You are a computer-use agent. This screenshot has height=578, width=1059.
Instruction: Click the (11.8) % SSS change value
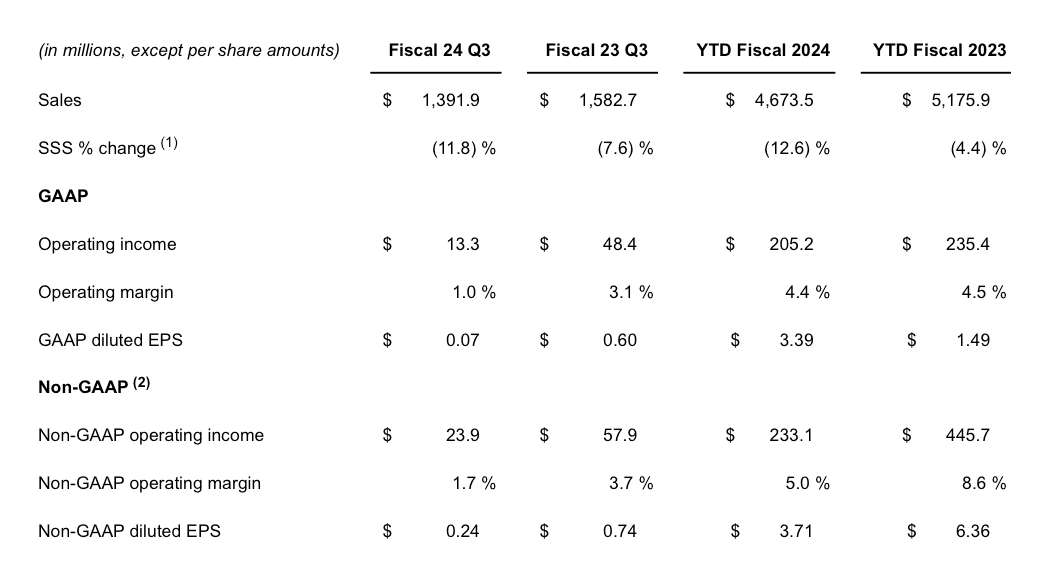pyautogui.click(x=464, y=148)
